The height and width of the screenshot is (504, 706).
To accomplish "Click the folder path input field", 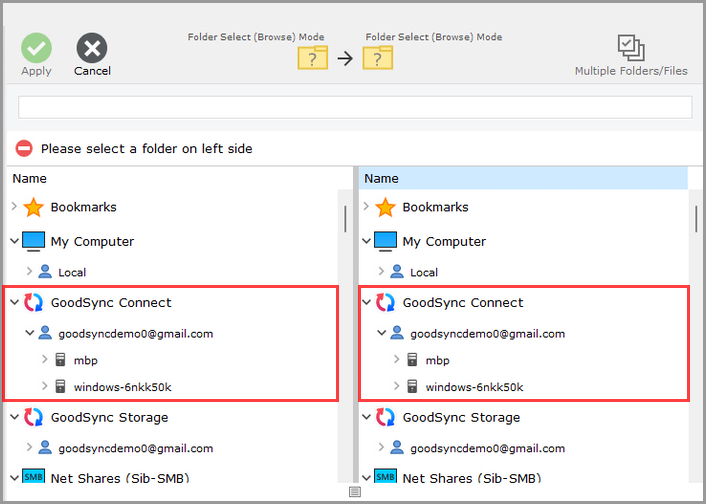I will pos(355,107).
